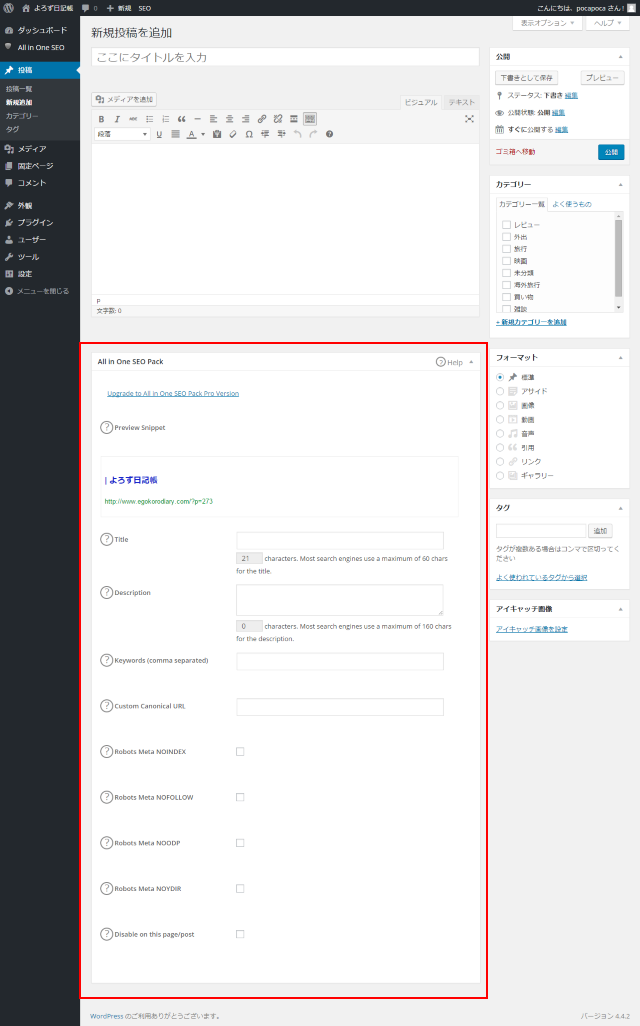
Task: Insert horizontal line
Action: pyautogui.click(x=198, y=119)
